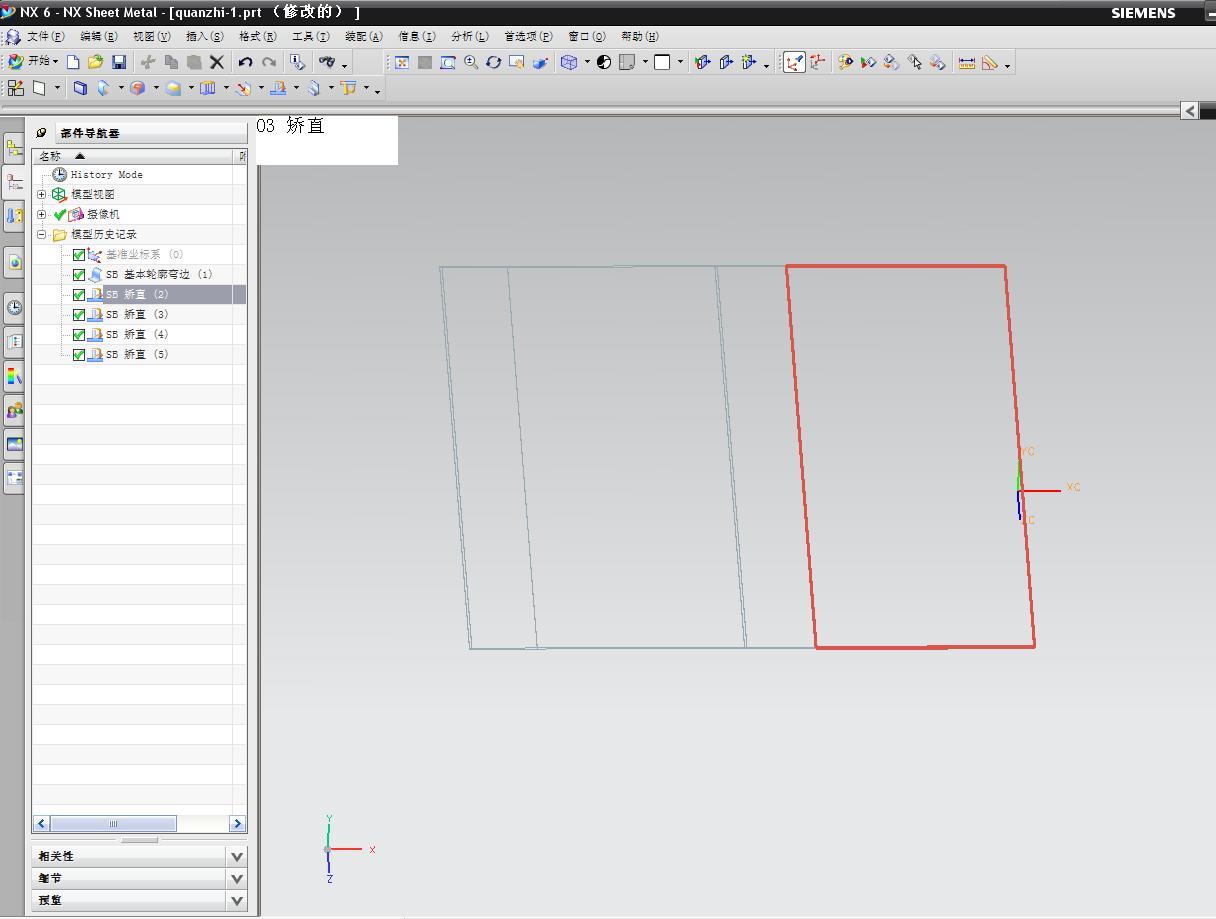This screenshot has height=919, width=1216.
Task: Click the Open file folder icon
Action: click(x=95, y=62)
